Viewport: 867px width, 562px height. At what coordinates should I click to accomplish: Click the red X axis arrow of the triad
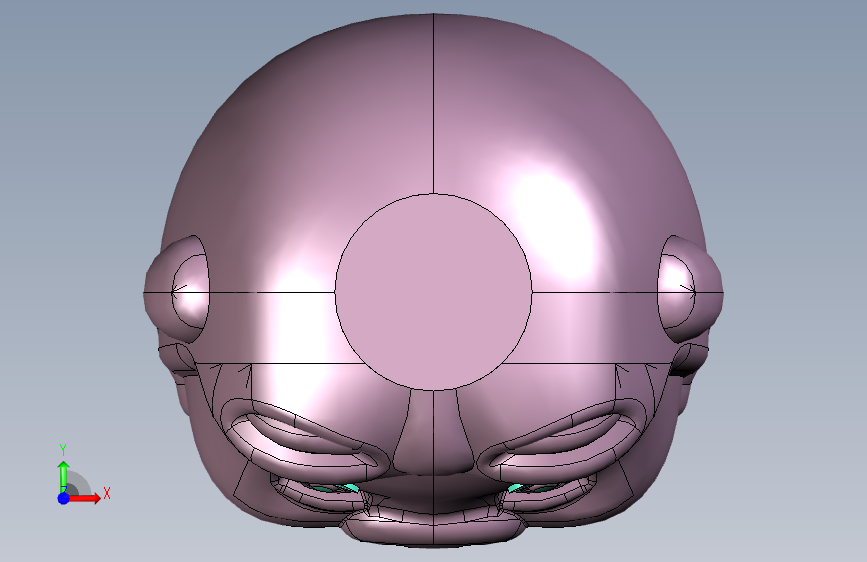84,498
